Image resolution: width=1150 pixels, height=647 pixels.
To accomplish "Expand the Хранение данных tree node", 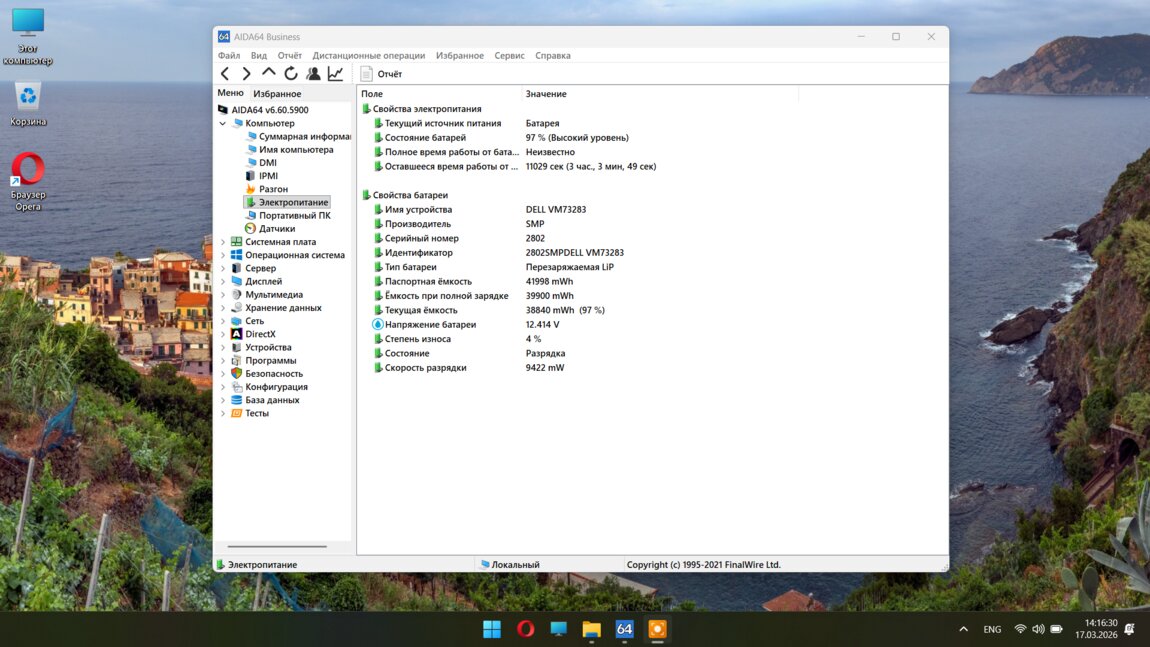I will pos(223,308).
